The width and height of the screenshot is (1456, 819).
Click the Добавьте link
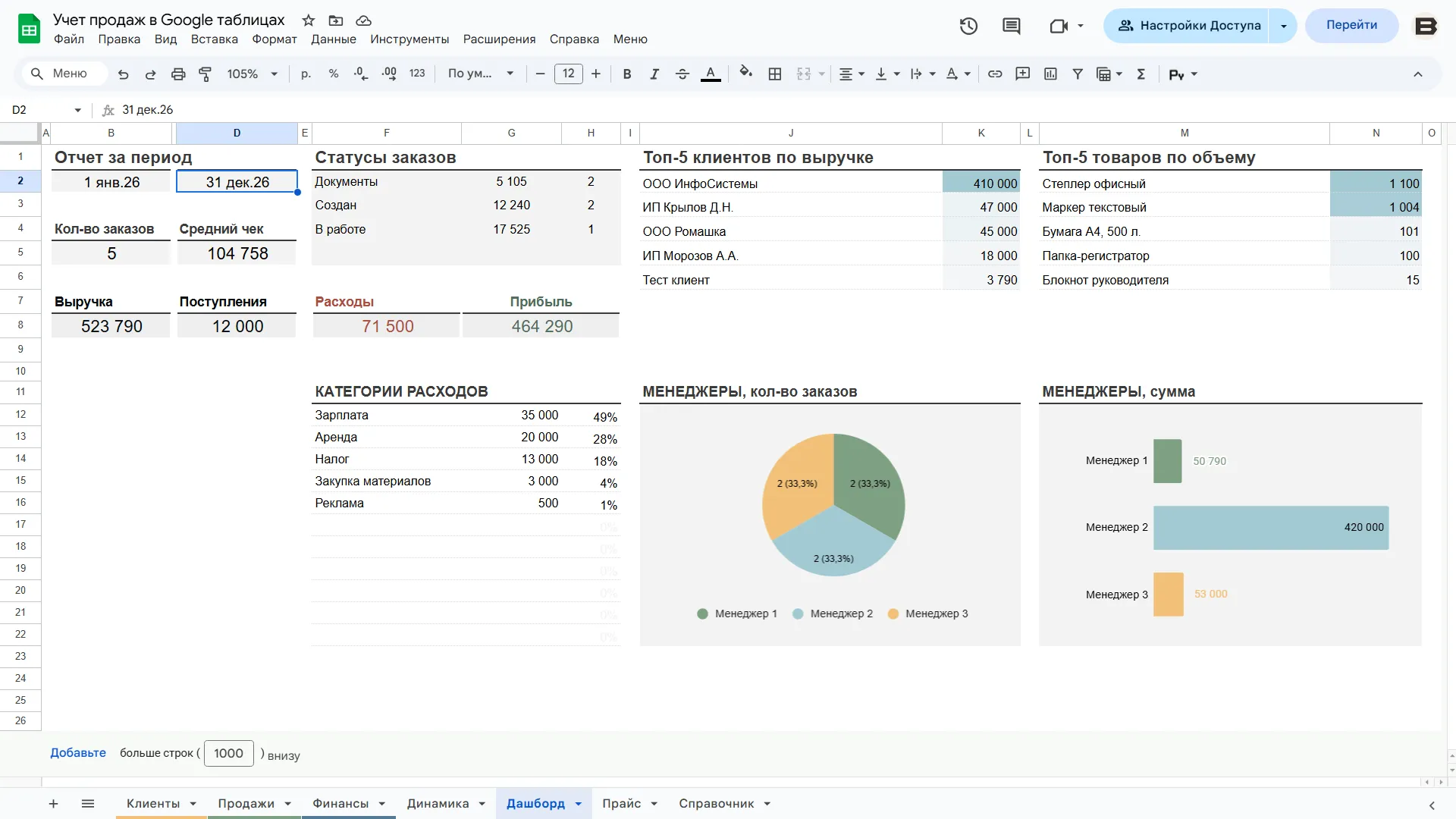78,753
